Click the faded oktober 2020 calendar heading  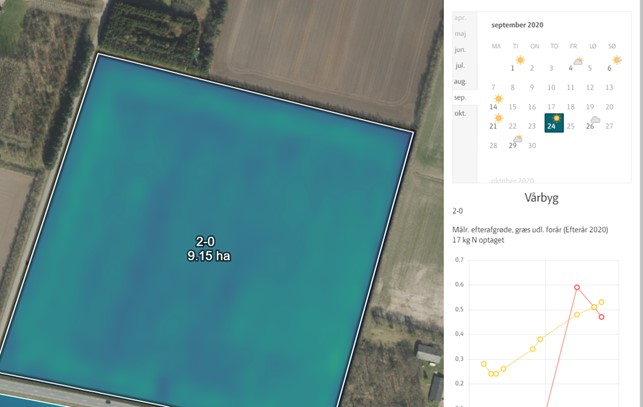(x=514, y=181)
